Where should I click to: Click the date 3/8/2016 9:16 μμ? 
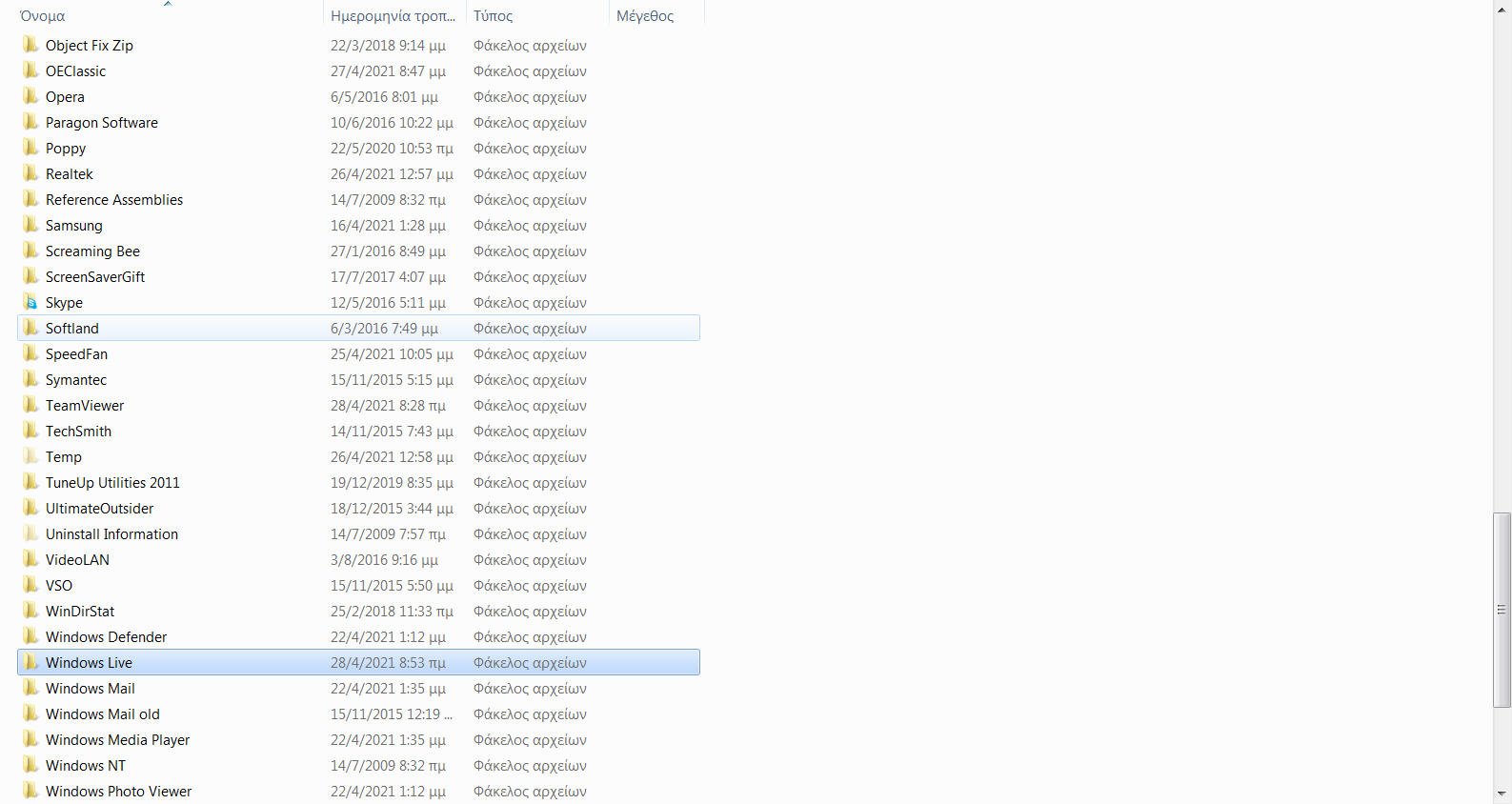point(384,559)
